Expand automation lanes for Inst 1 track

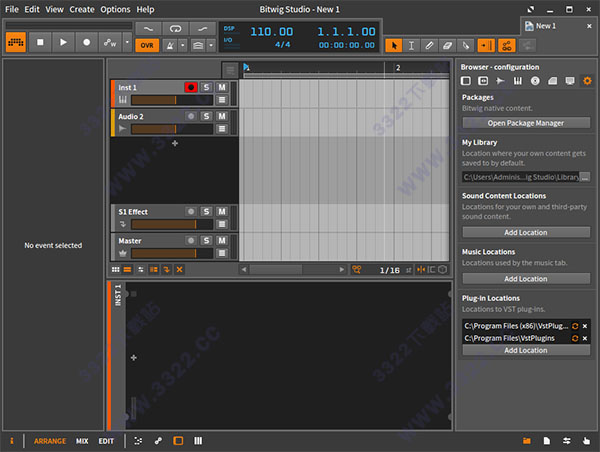click(x=222, y=100)
